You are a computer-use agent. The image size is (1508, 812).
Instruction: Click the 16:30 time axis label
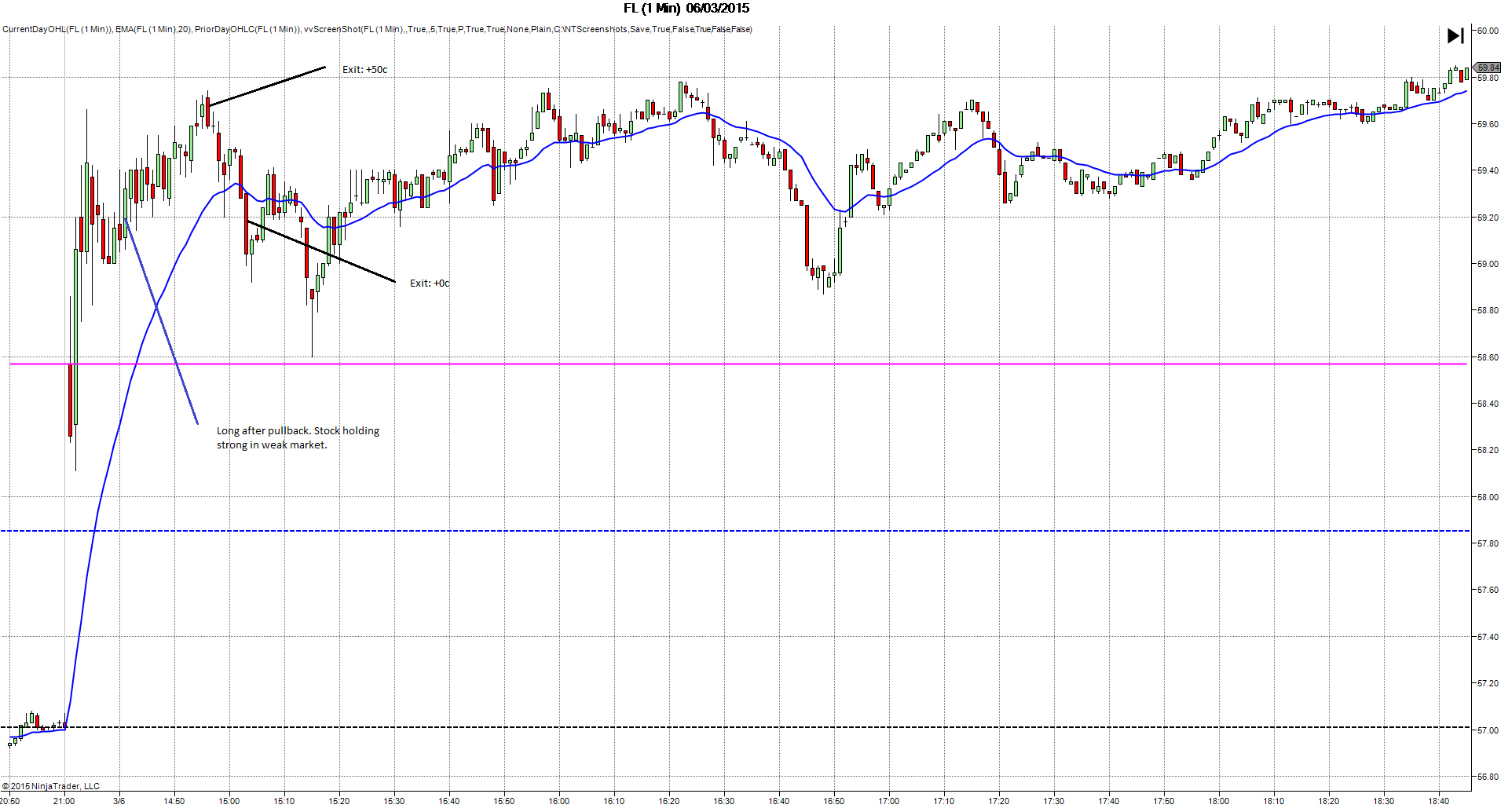click(x=724, y=801)
